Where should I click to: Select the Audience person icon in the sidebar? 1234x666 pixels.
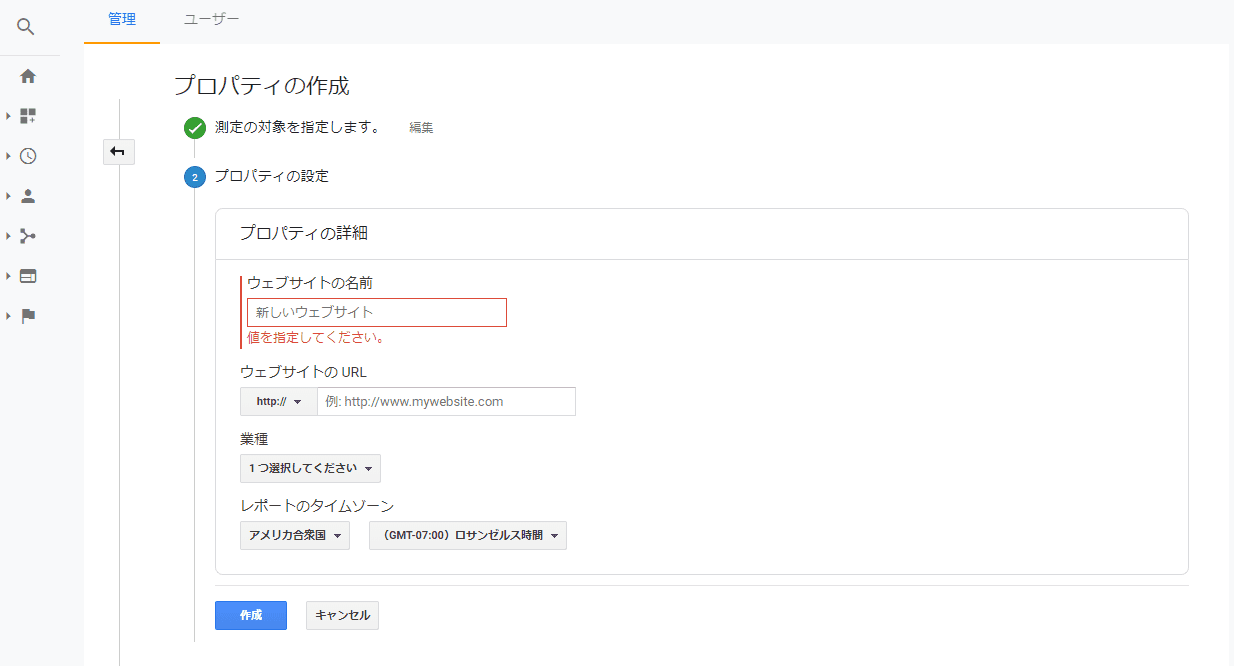tap(28, 196)
